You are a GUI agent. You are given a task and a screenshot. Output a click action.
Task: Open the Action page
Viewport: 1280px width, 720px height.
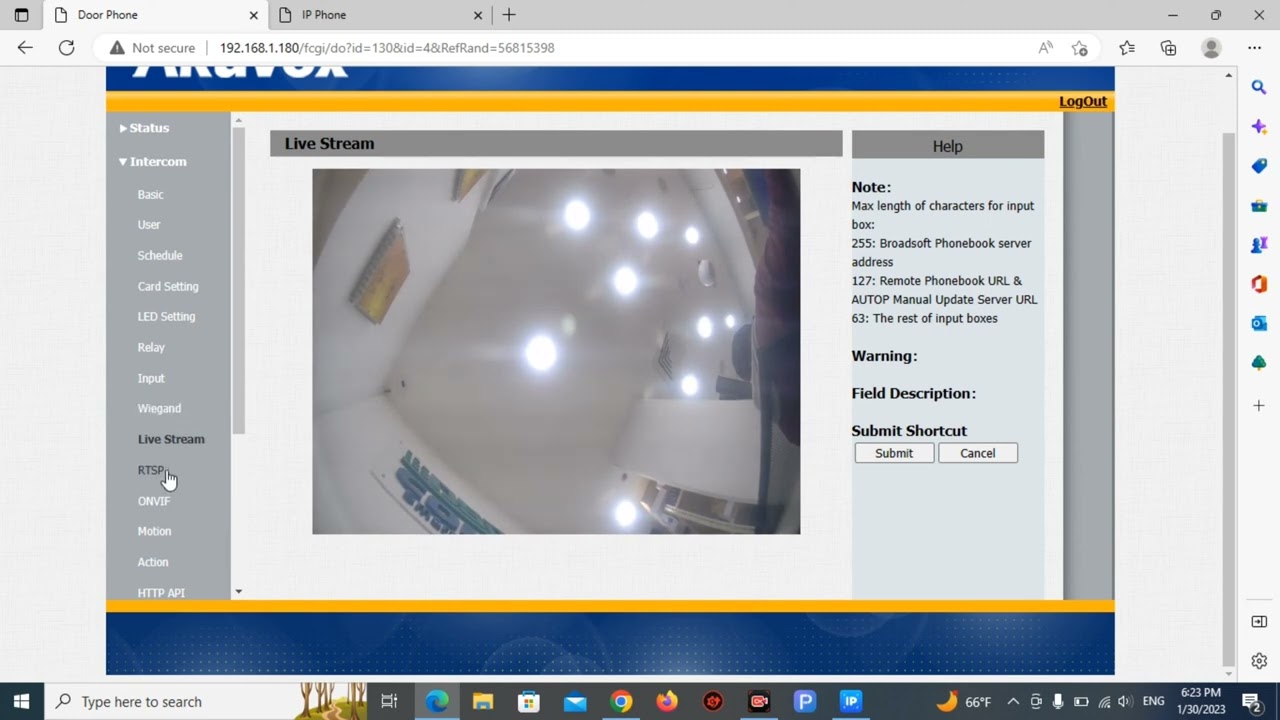click(x=153, y=563)
